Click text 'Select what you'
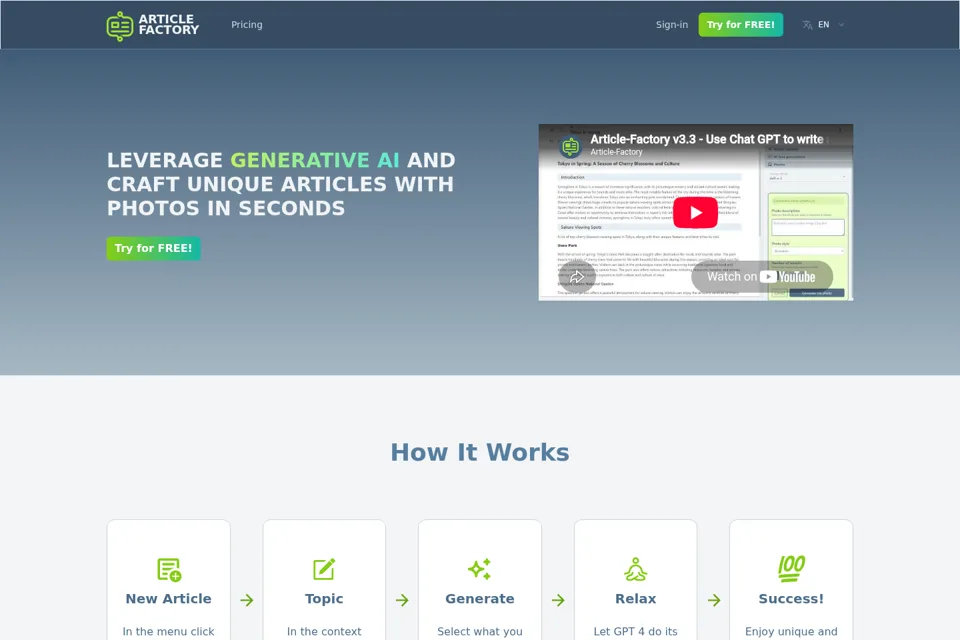This screenshot has width=960, height=640. (479, 631)
